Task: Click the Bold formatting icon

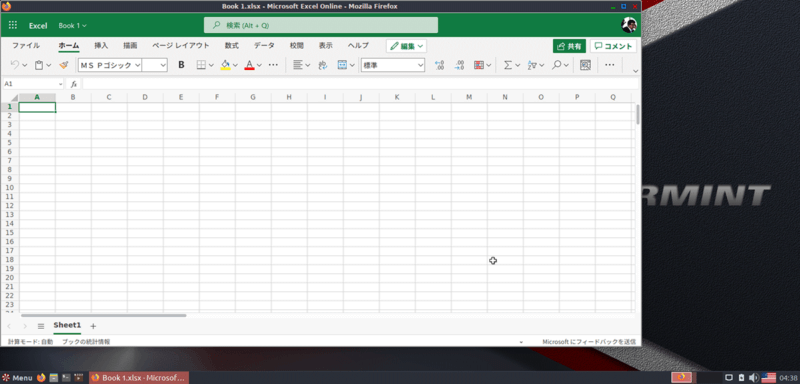Action: point(181,65)
